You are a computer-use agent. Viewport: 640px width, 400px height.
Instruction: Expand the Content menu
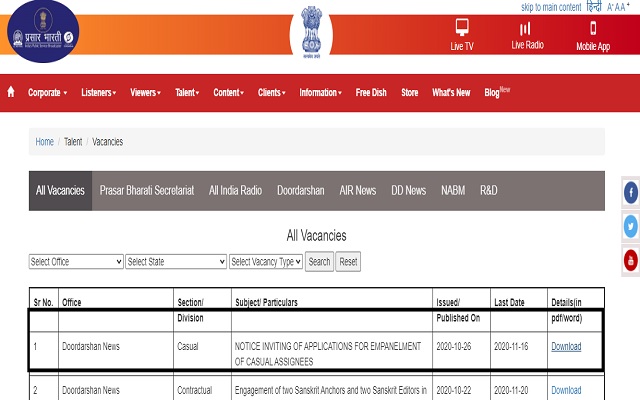(x=228, y=93)
